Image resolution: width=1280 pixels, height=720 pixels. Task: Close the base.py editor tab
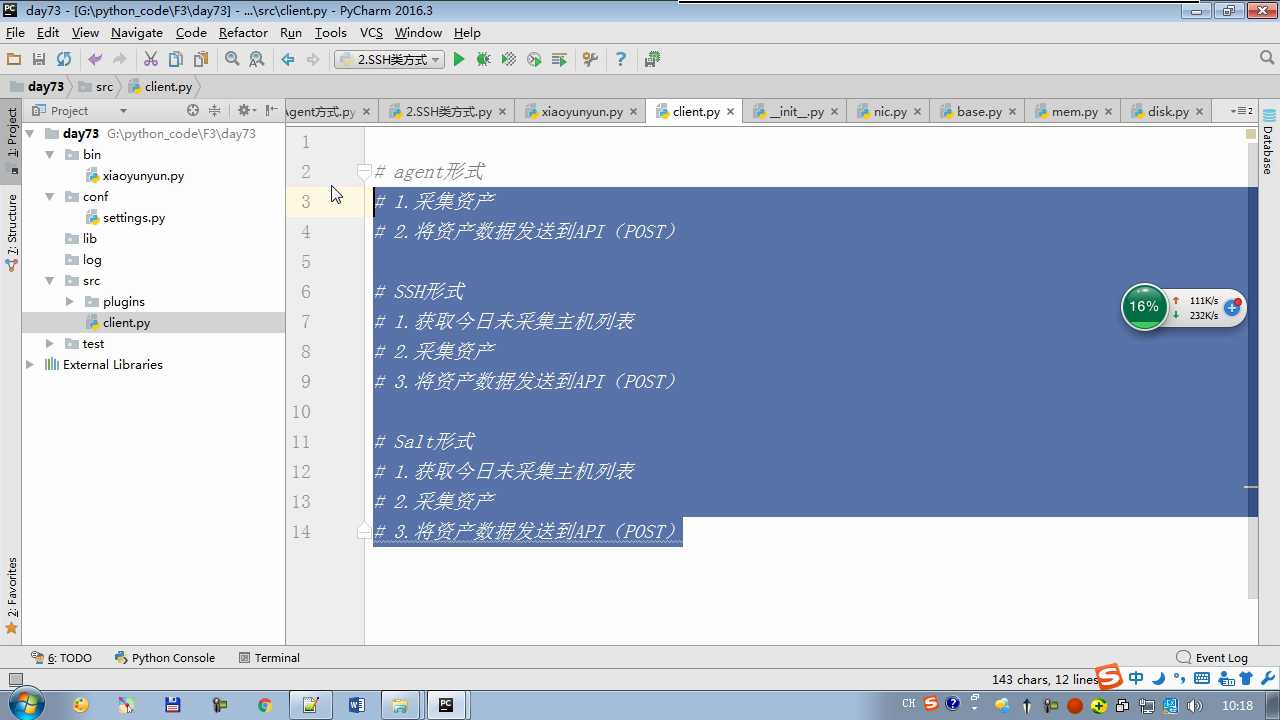[x=1012, y=112]
